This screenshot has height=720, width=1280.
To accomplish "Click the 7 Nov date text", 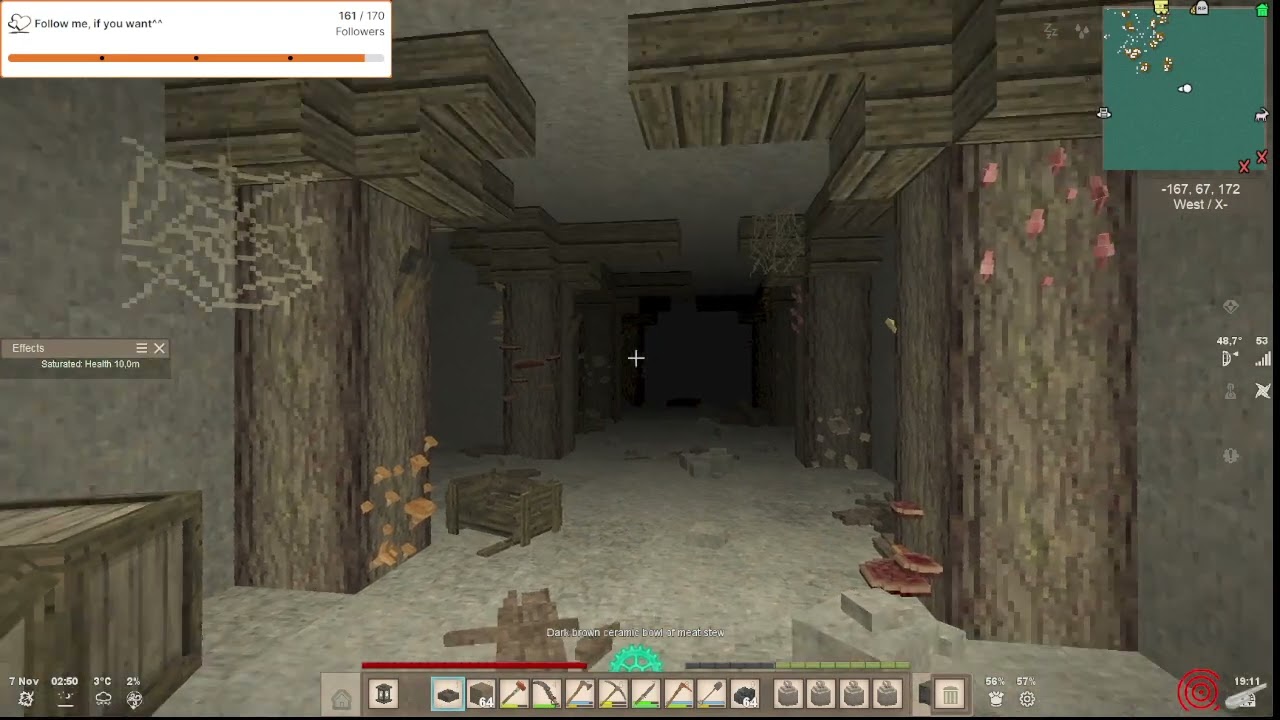I will [24, 681].
